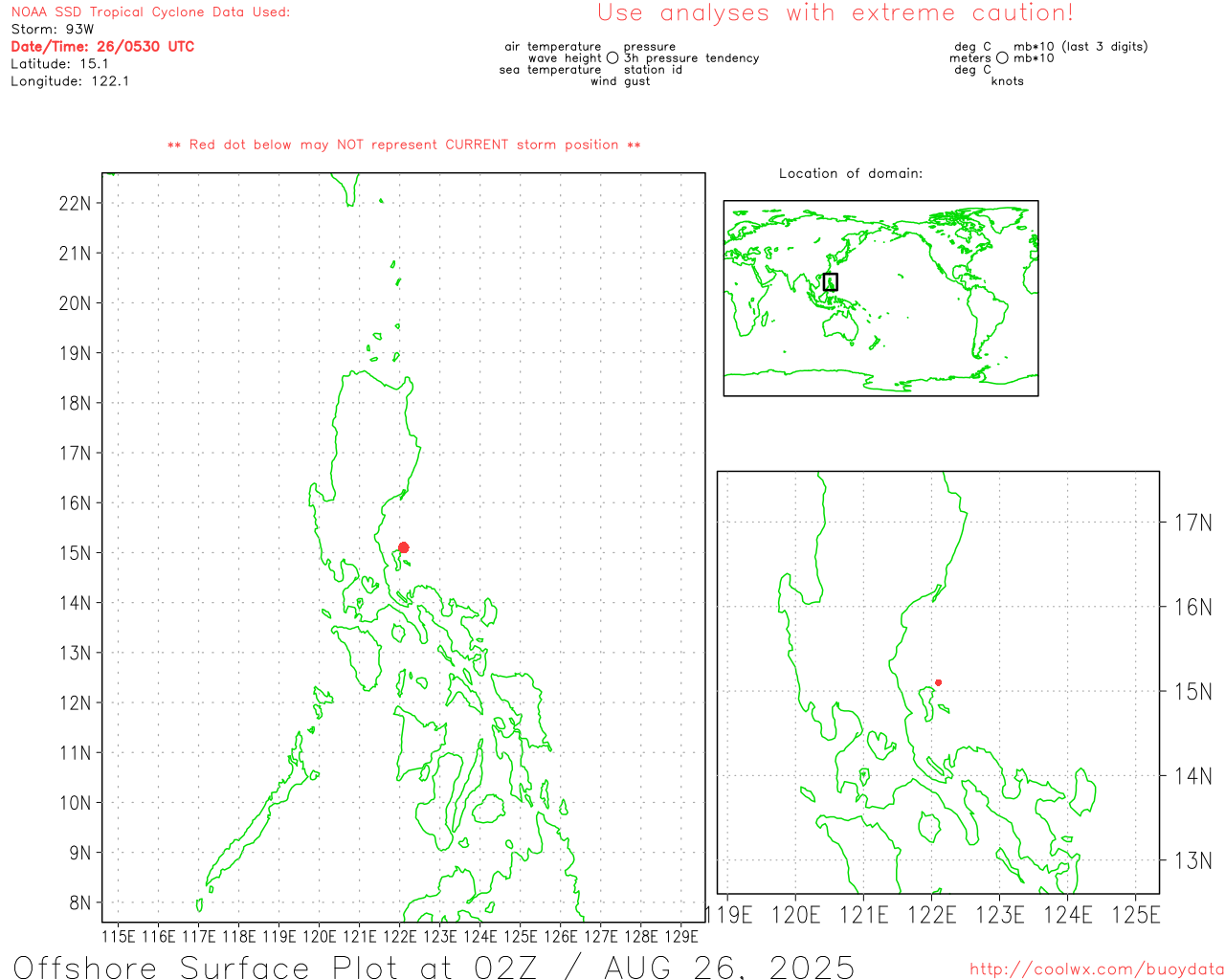Click the 'wind gust' legend label
The height and width of the screenshot is (980, 1225).
[x=620, y=81]
